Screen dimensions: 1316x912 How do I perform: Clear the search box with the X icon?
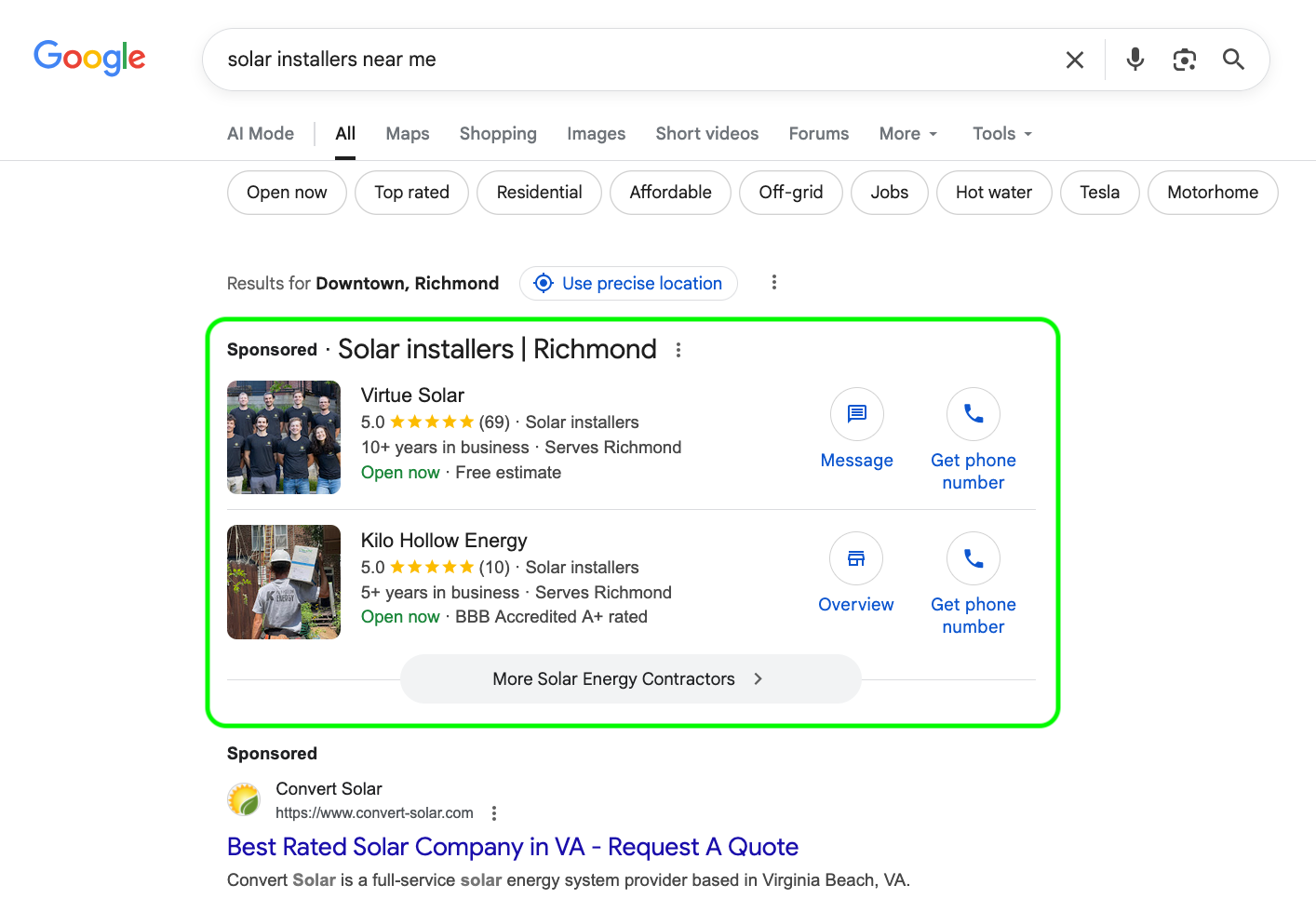pyautogui.click(x=1074, y=60)
